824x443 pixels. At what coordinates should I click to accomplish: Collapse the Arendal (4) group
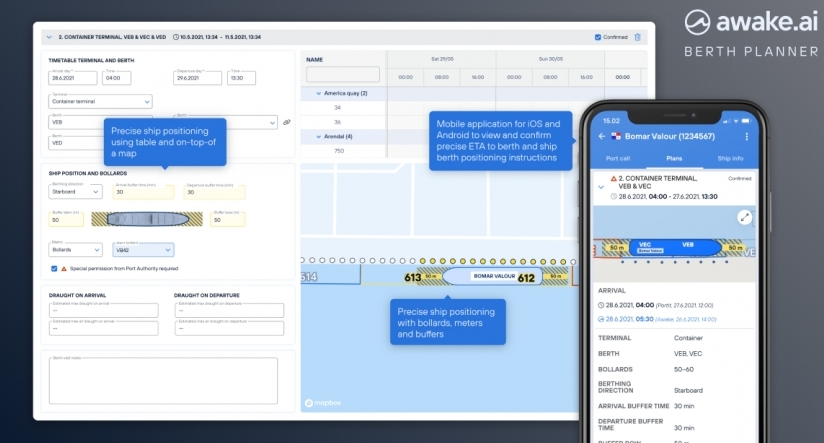pos(318,137)
